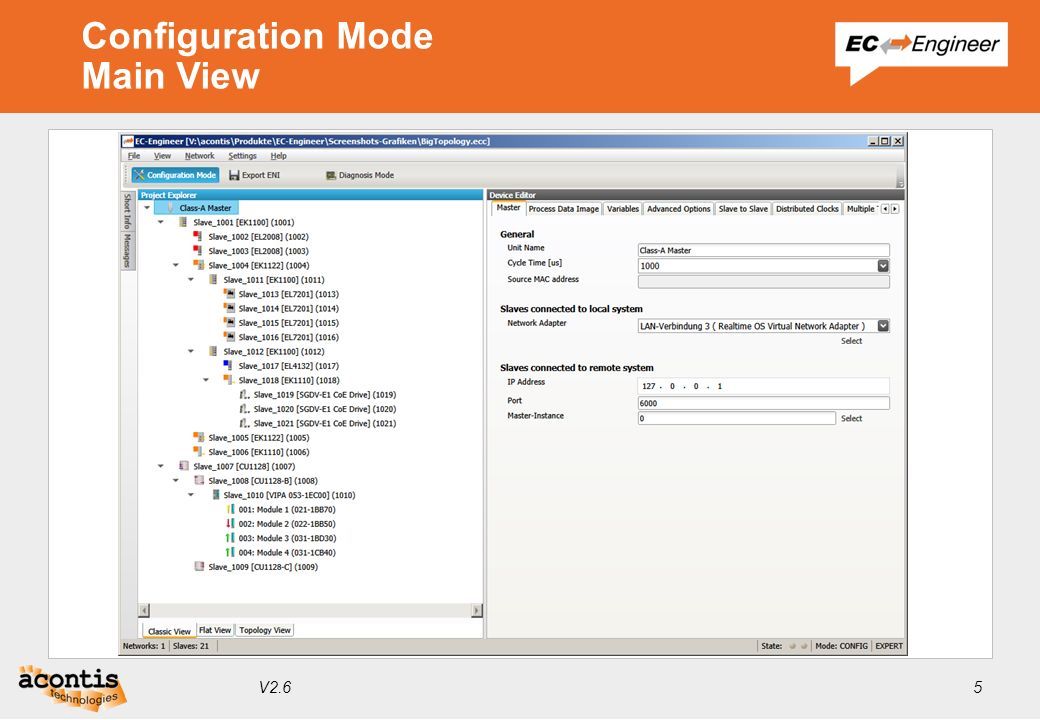
Task: Click the drive icon of Slave_1016 [EL7201]
Action: pos(229,337)
